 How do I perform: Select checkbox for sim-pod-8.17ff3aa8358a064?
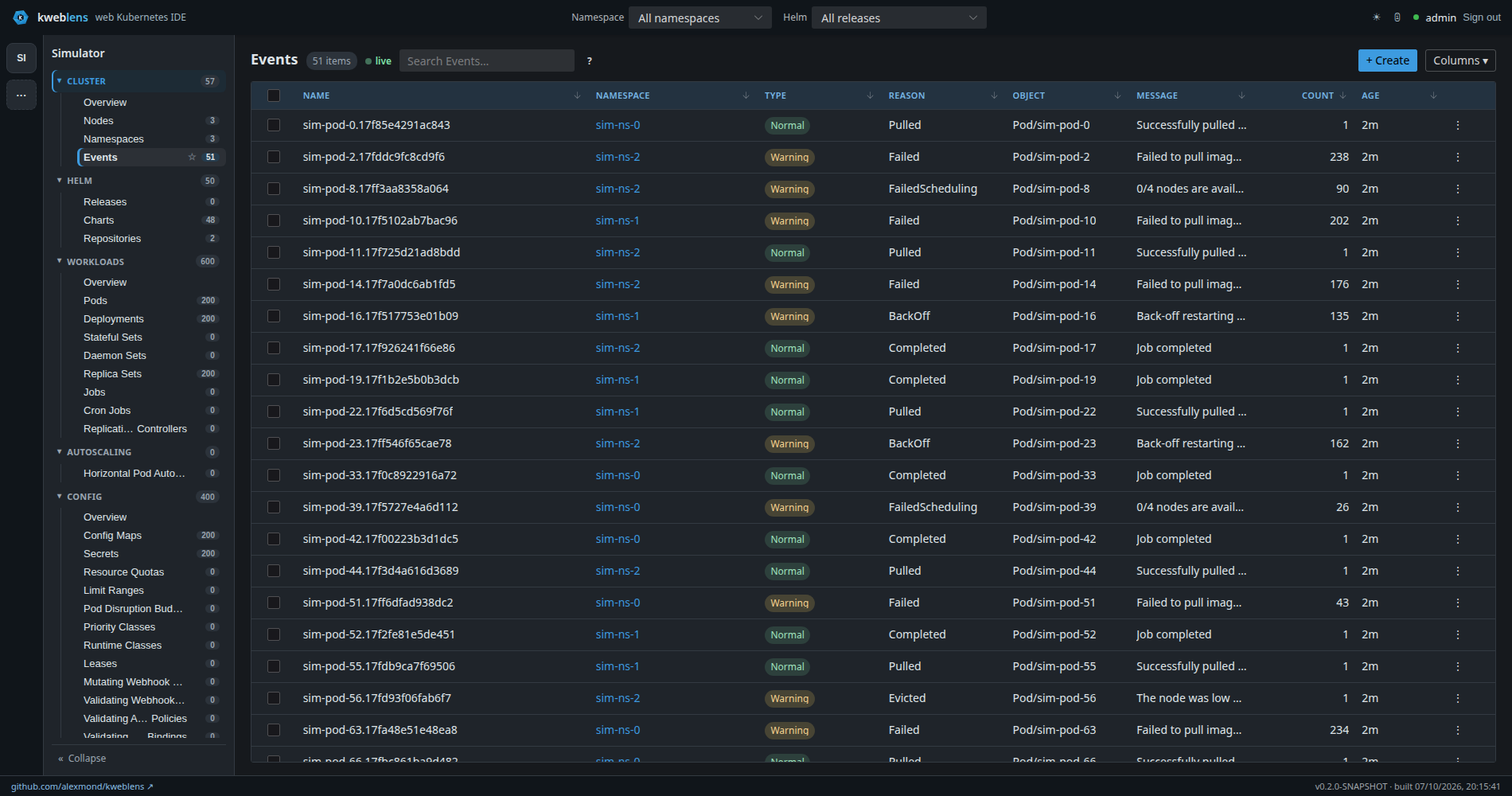coord(274,189)
